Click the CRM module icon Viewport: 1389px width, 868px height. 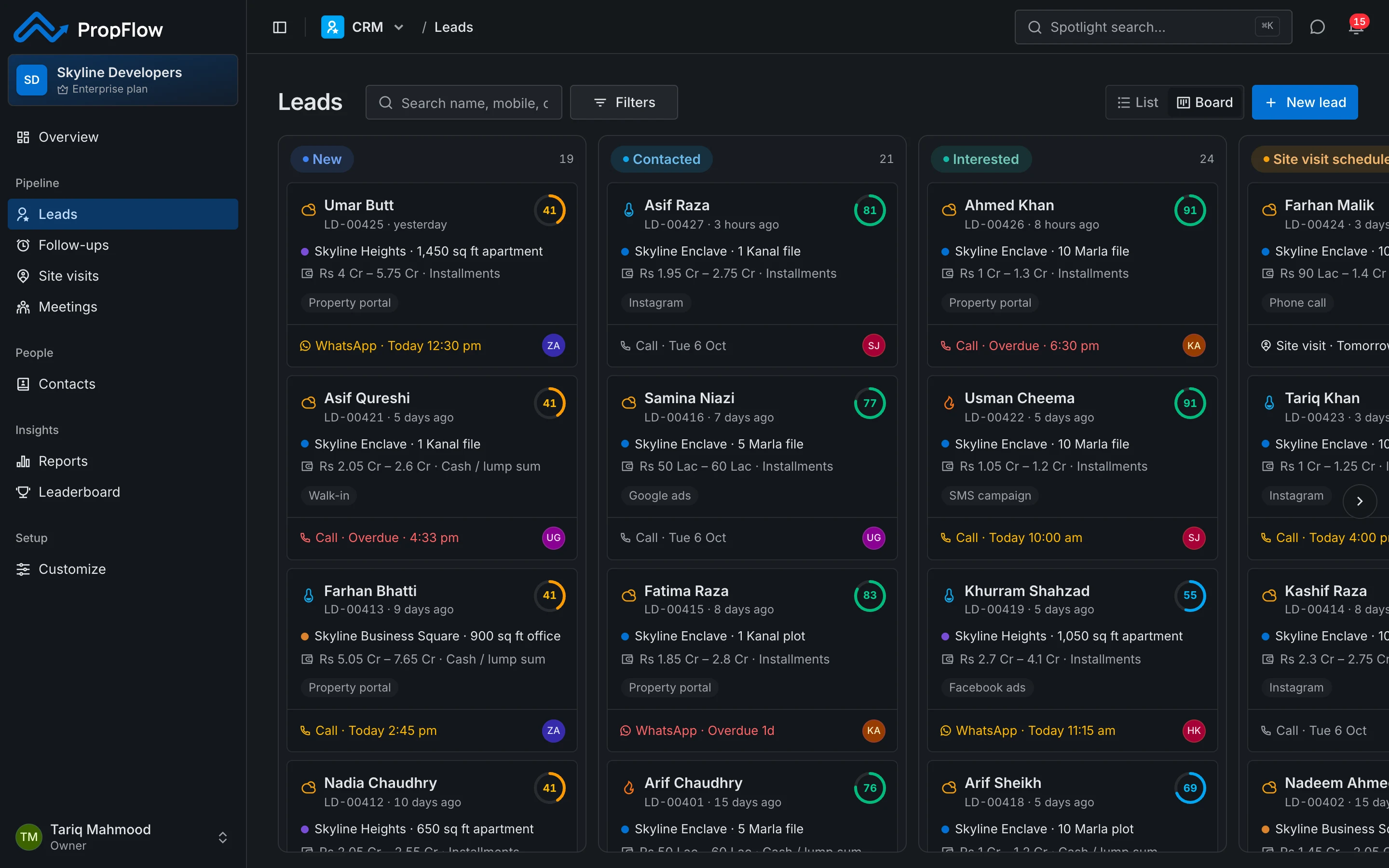pos(332,27)
